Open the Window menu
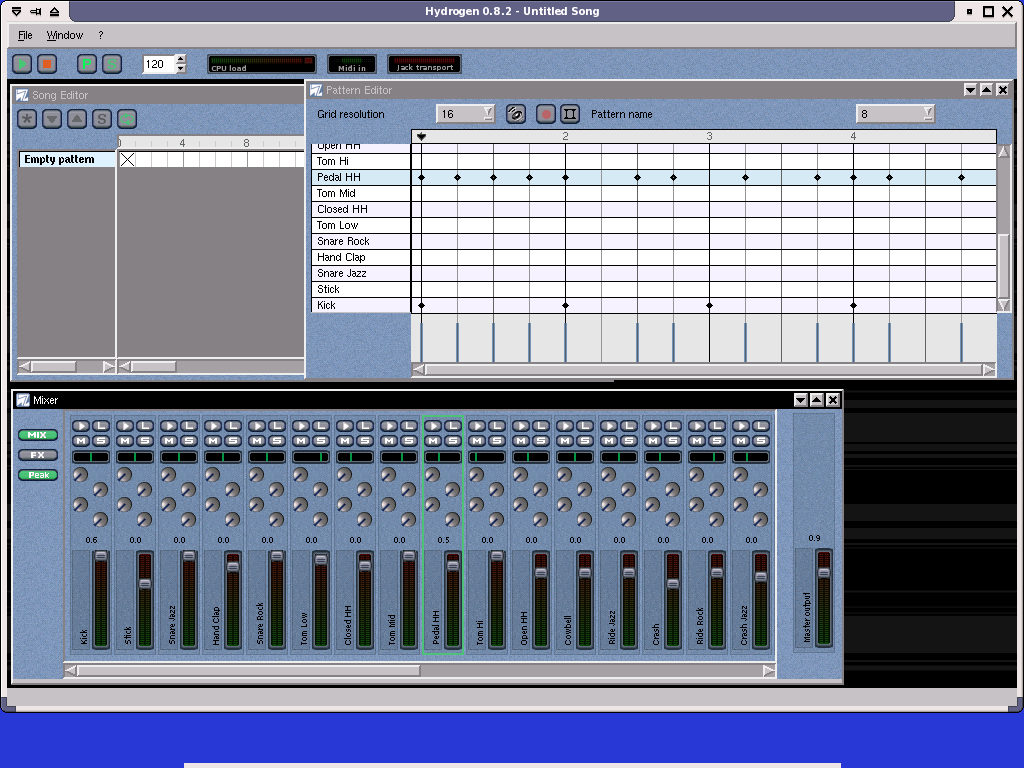This screenshot has height=768, width=1024. 65,35
